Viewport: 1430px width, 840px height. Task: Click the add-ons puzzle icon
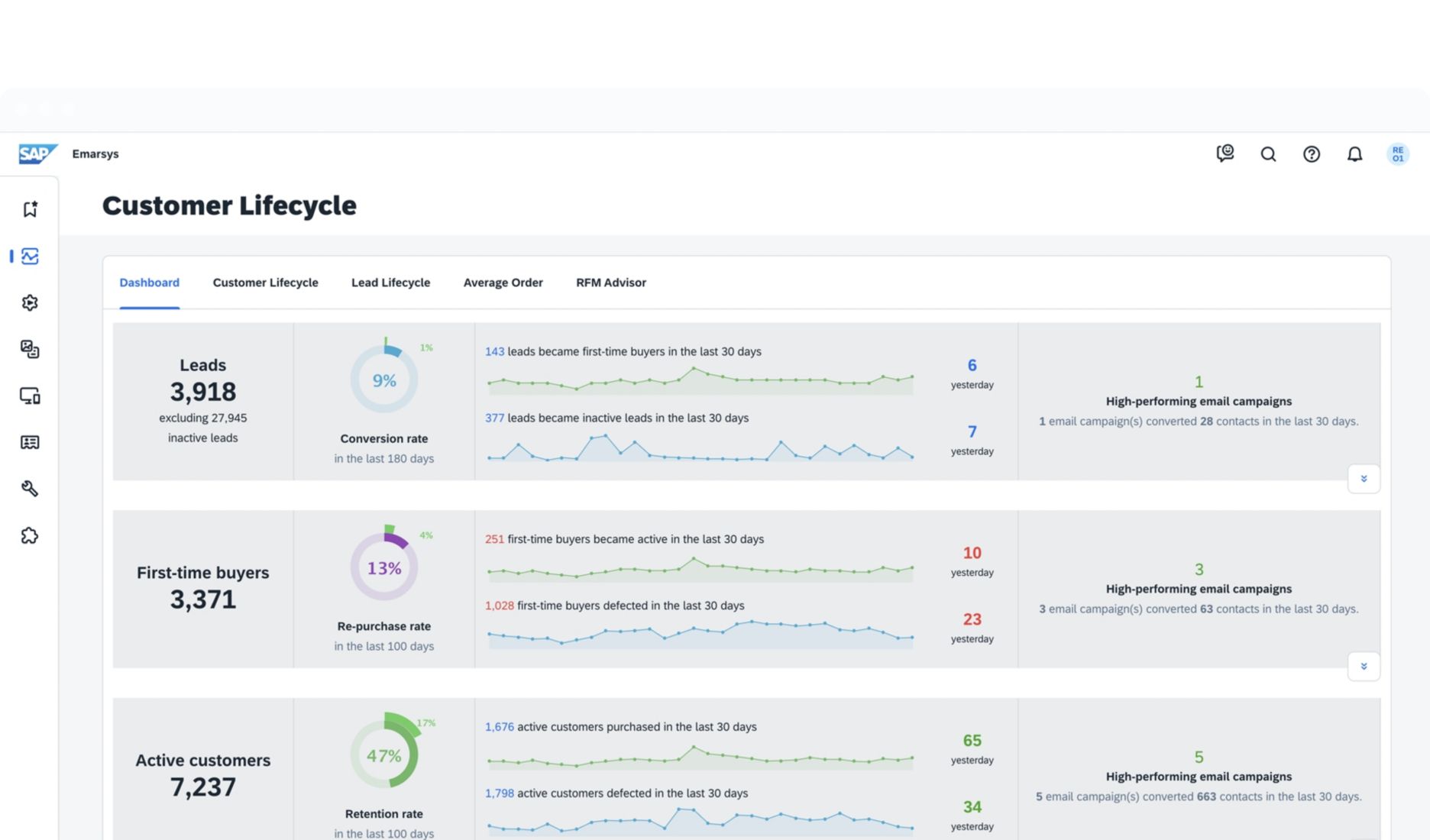click(x=29, y=535)
